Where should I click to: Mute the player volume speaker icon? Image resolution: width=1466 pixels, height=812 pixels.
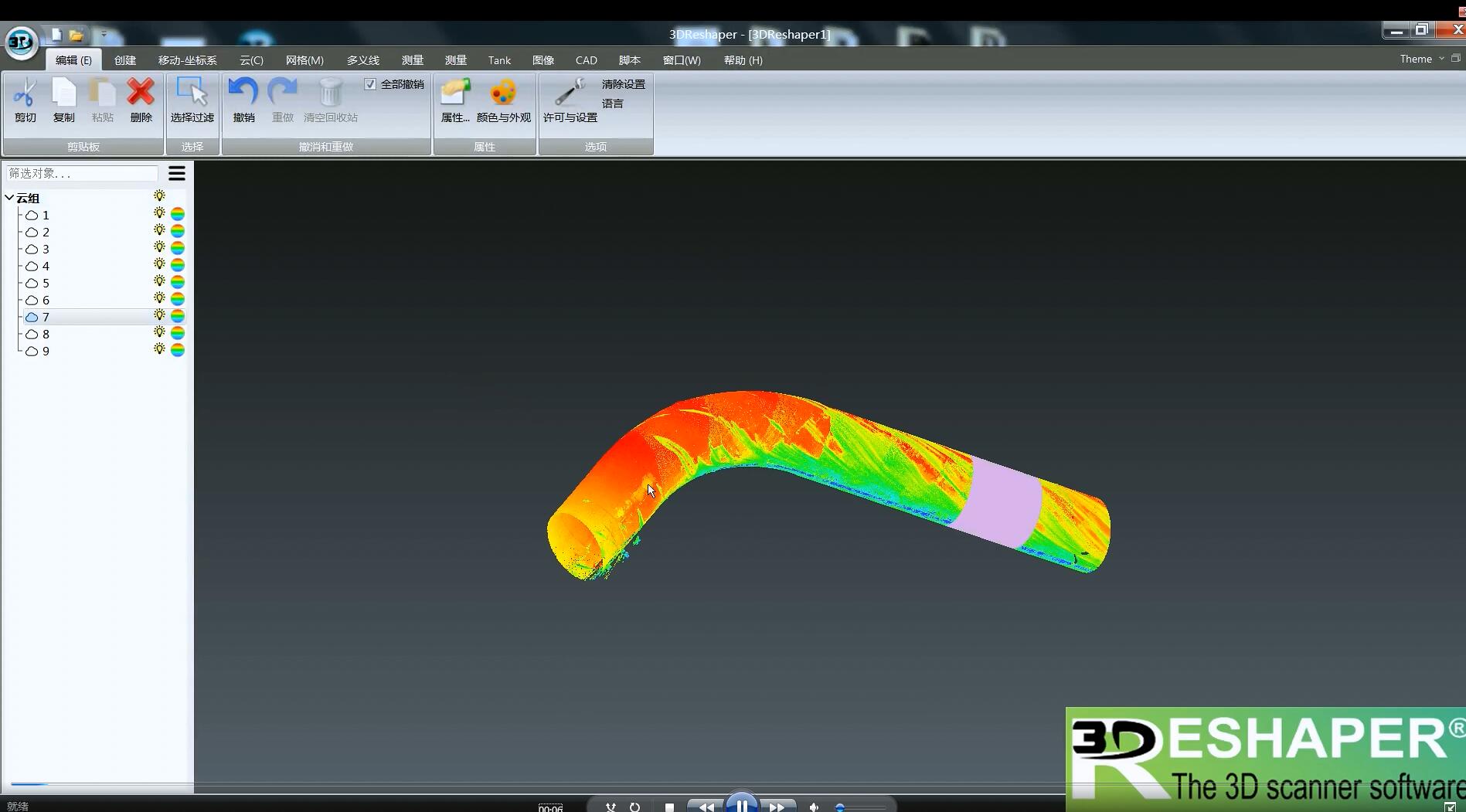[813, 807]
